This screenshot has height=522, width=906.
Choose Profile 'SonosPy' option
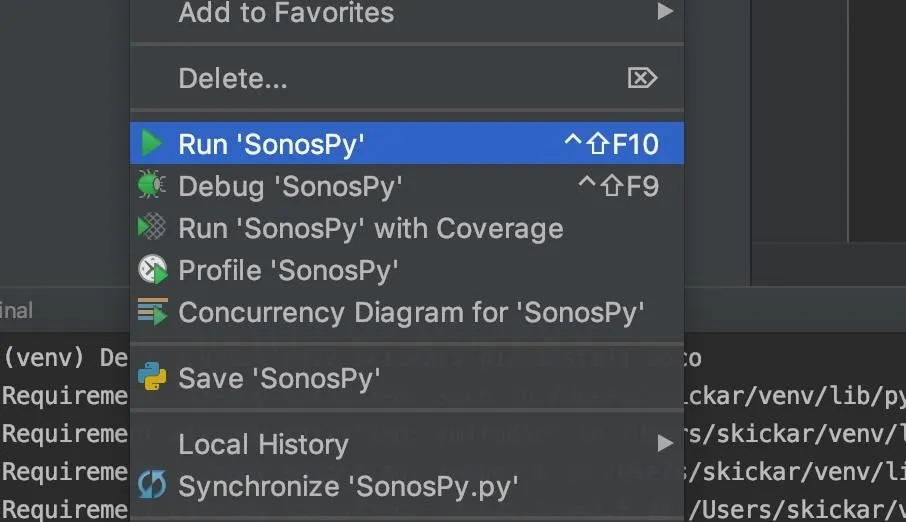(x=407, y=270)
